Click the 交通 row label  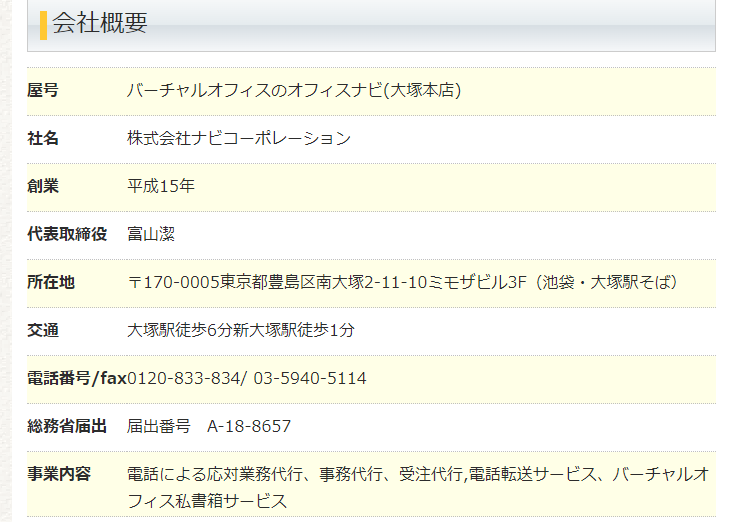[43, 330]
